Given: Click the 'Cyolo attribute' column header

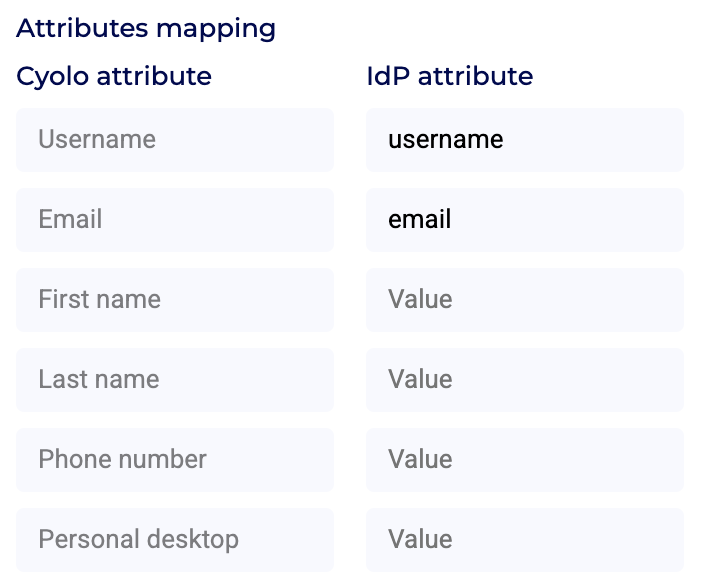Looking at the screenshot, I should tap(114, 76).
